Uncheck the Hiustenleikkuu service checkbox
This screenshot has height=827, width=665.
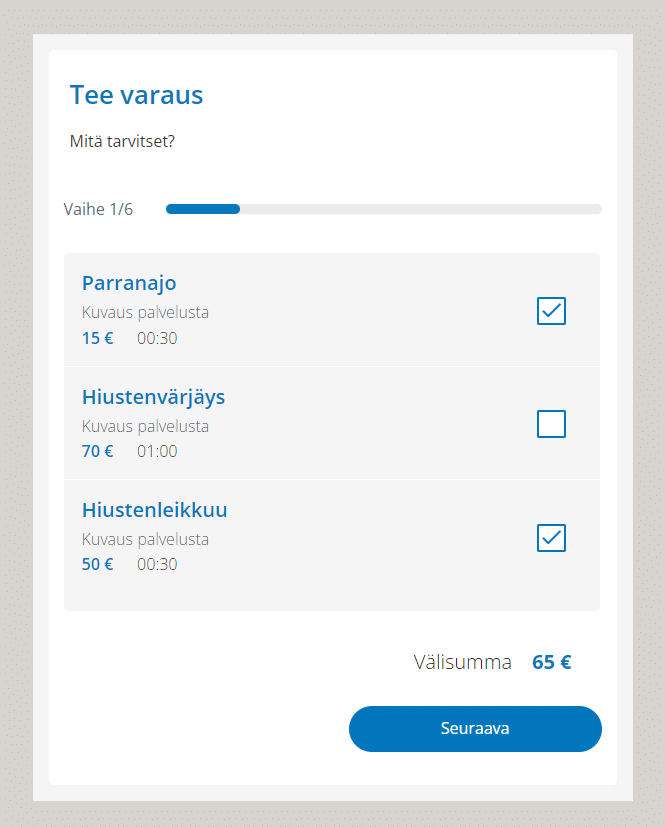click(551, 538)
